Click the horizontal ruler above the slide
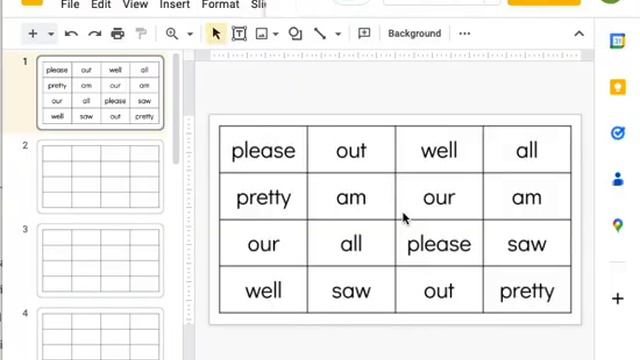 click(394, 56)
